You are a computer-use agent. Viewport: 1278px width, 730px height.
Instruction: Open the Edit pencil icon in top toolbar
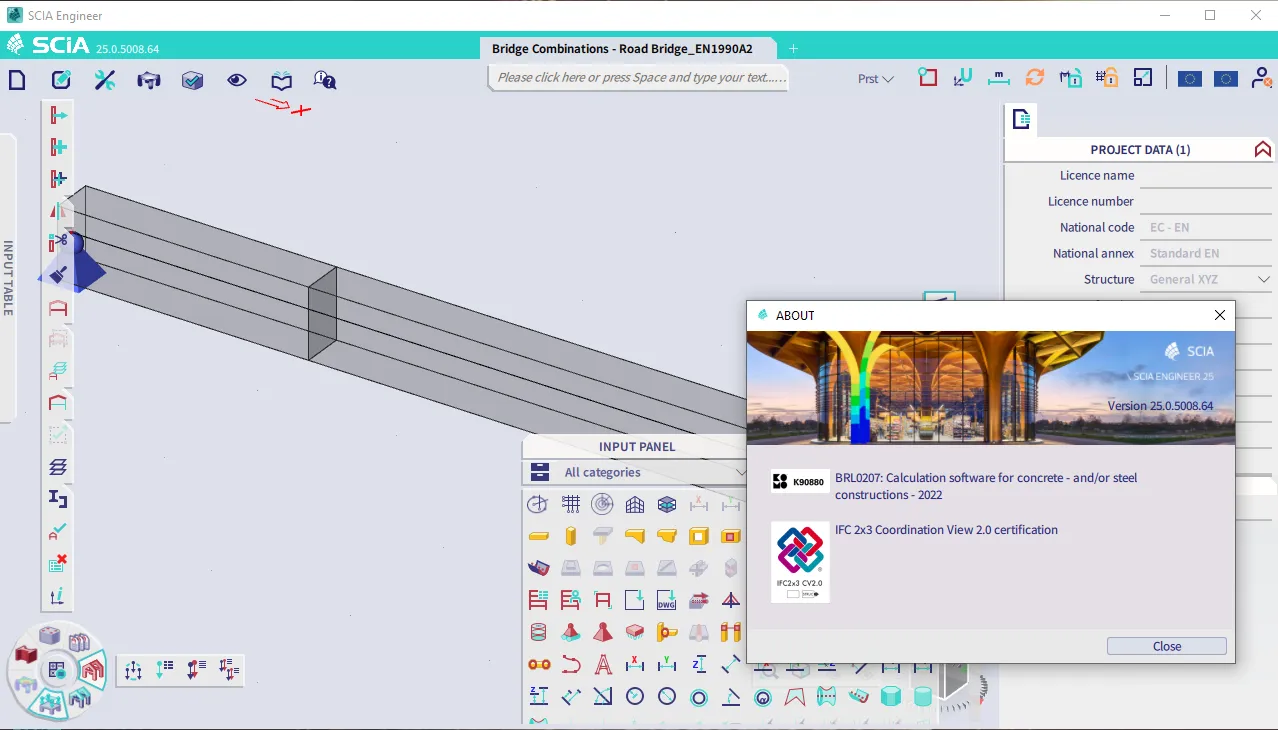pyautogui.click(x=61, y=80)
